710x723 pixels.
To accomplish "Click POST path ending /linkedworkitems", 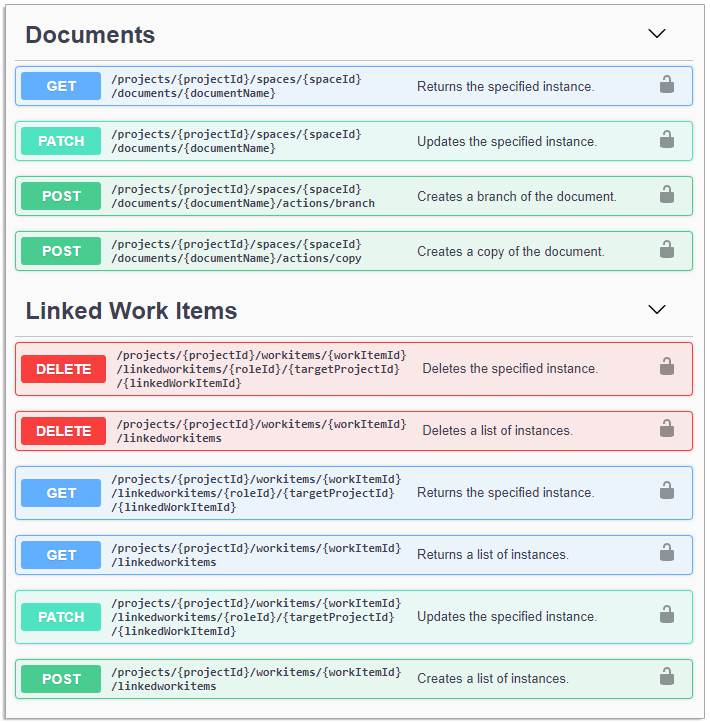I will pyautogui.click(x=256, y=679).
